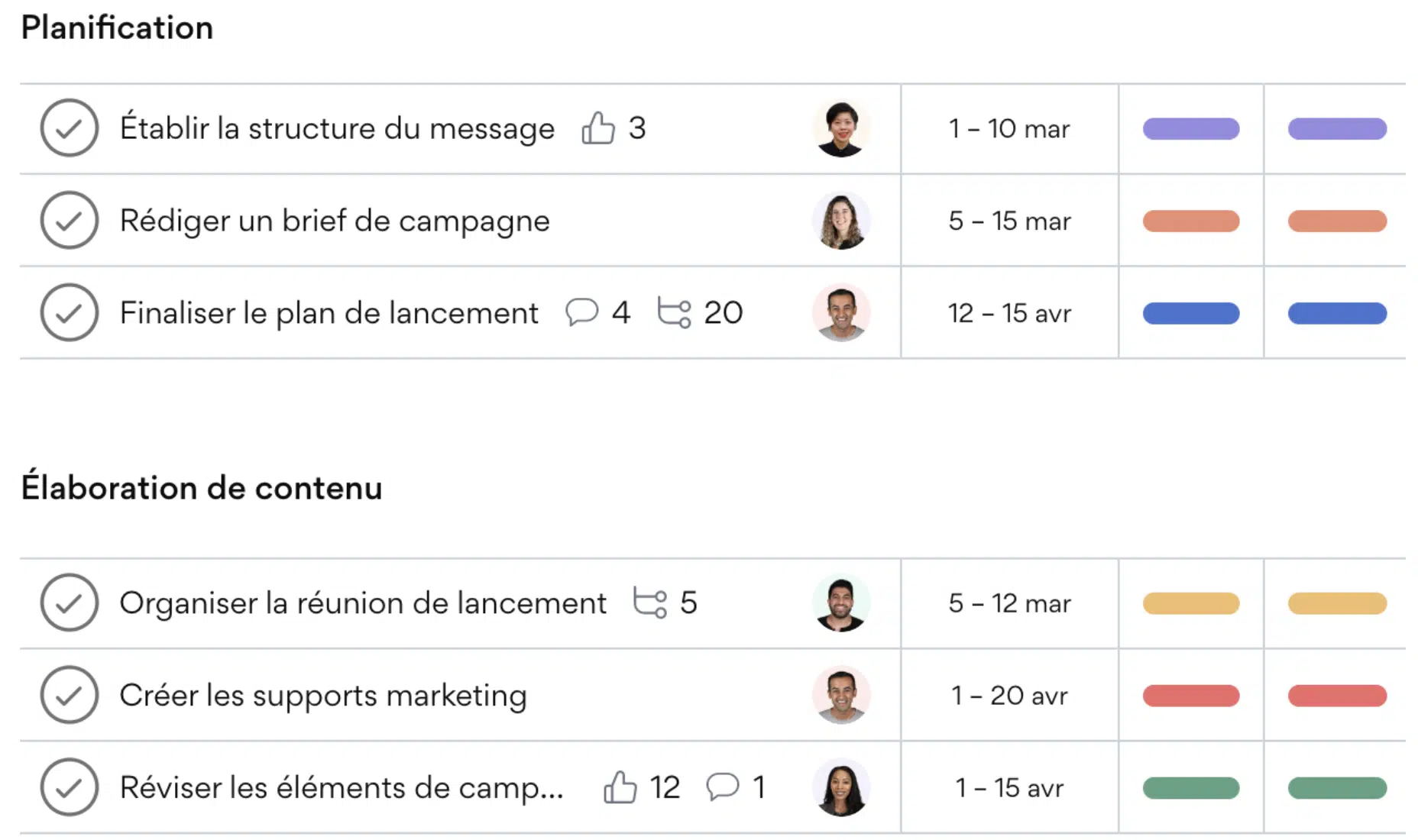Toggle completion of "Créer les supports marketing"

click(68, 695)
